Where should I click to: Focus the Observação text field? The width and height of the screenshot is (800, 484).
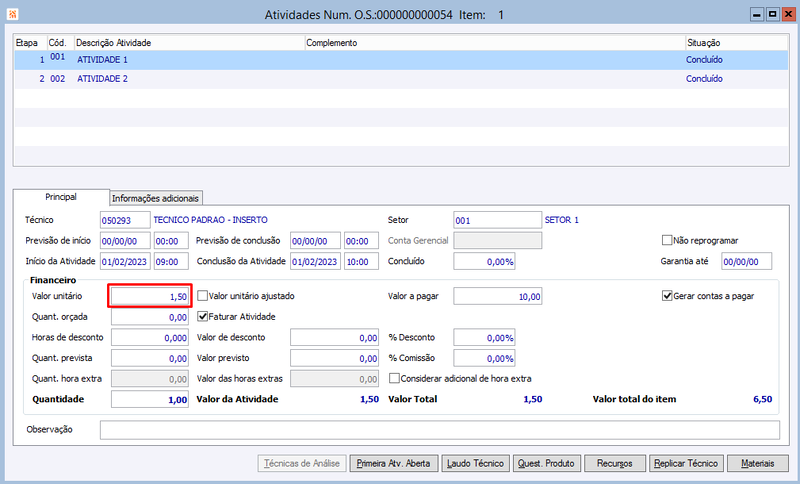click(440, 430)
